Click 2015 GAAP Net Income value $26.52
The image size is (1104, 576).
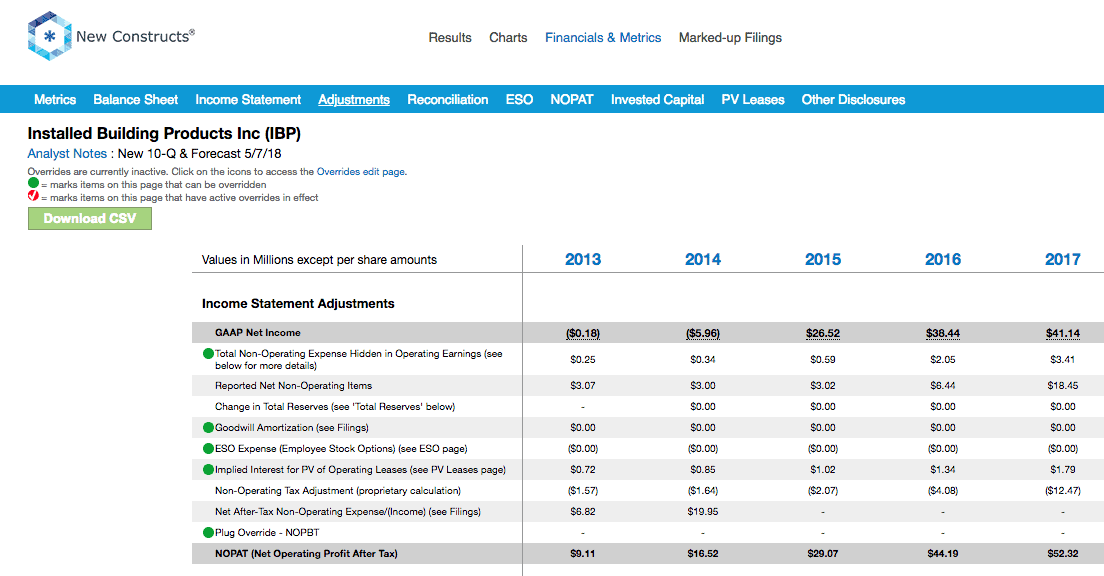(823, 333)
